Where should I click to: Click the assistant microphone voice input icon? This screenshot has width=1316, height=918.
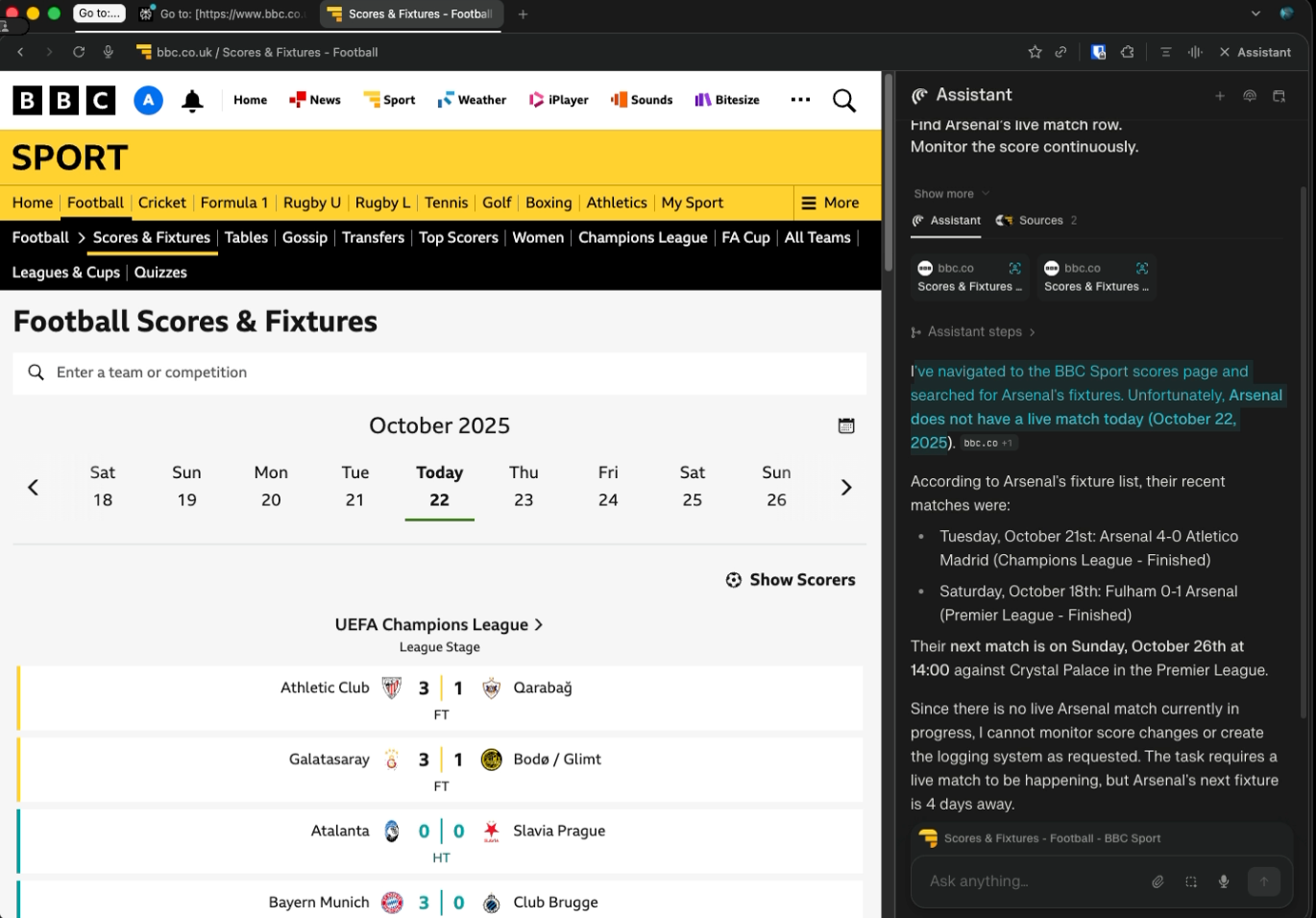click(1223, 882)
